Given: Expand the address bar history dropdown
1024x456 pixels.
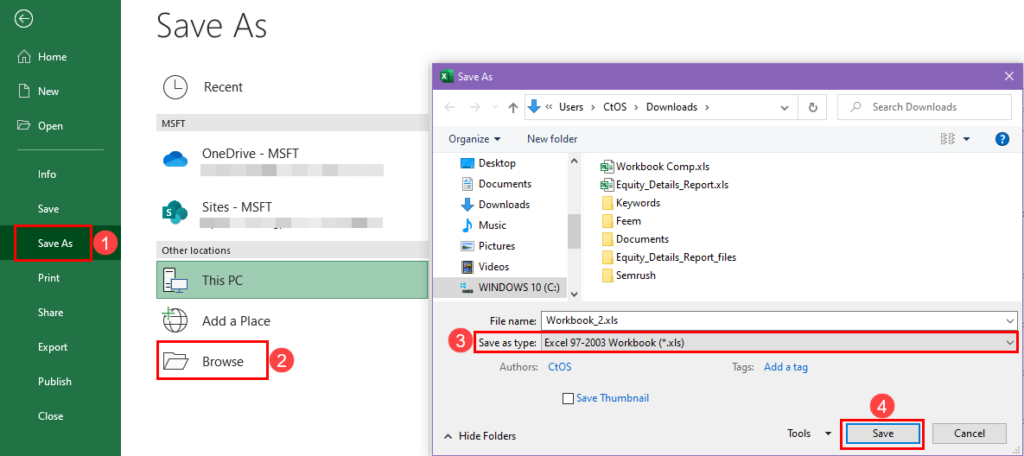Looking at the screenshot, I should 784,107.
